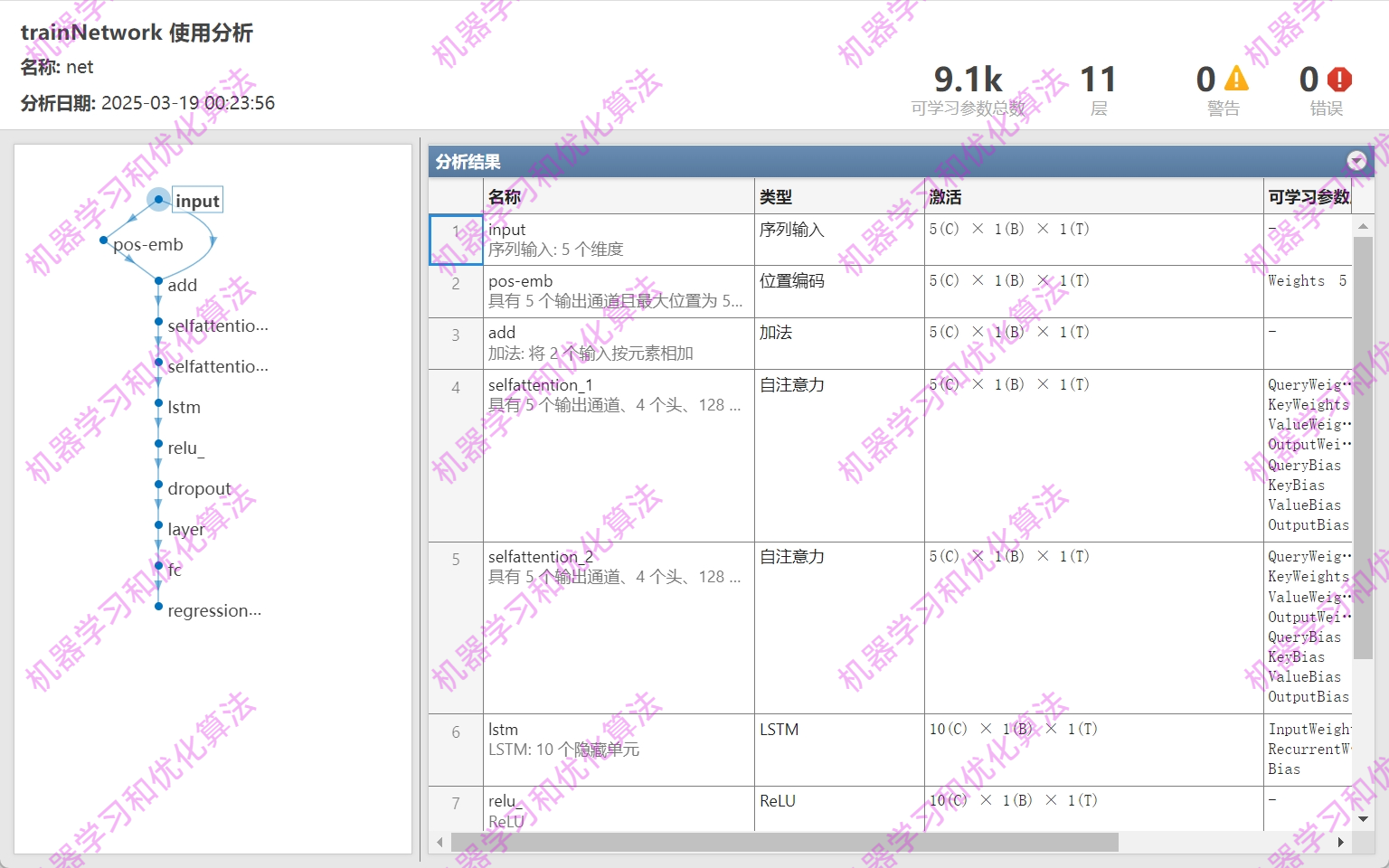The width and height of the screenshot is (1389, 868).
Task: Click the warning triangle icon
Action: (x=1236, y=79)
